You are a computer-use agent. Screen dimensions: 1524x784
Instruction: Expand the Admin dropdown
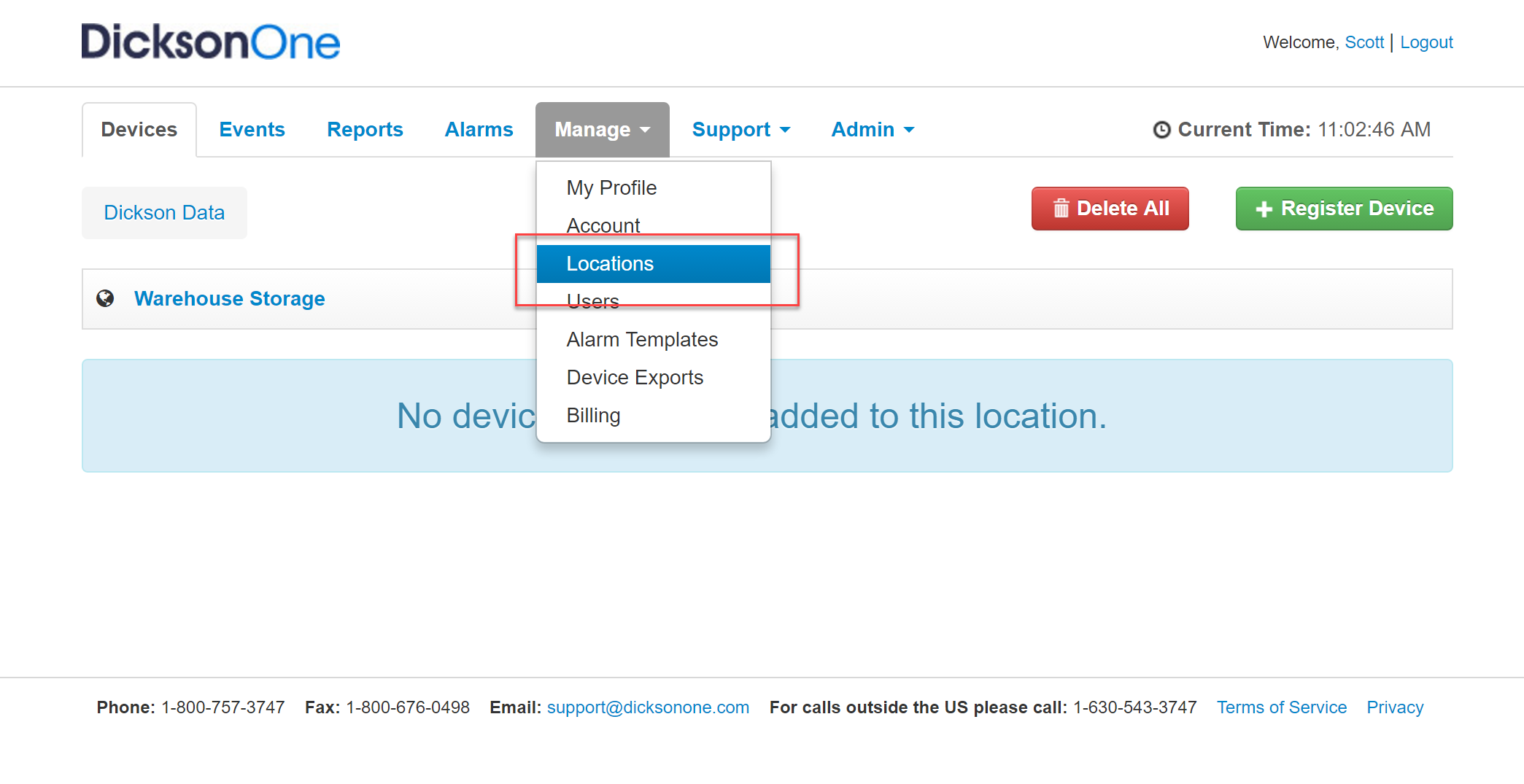click(x=873, y=130)
